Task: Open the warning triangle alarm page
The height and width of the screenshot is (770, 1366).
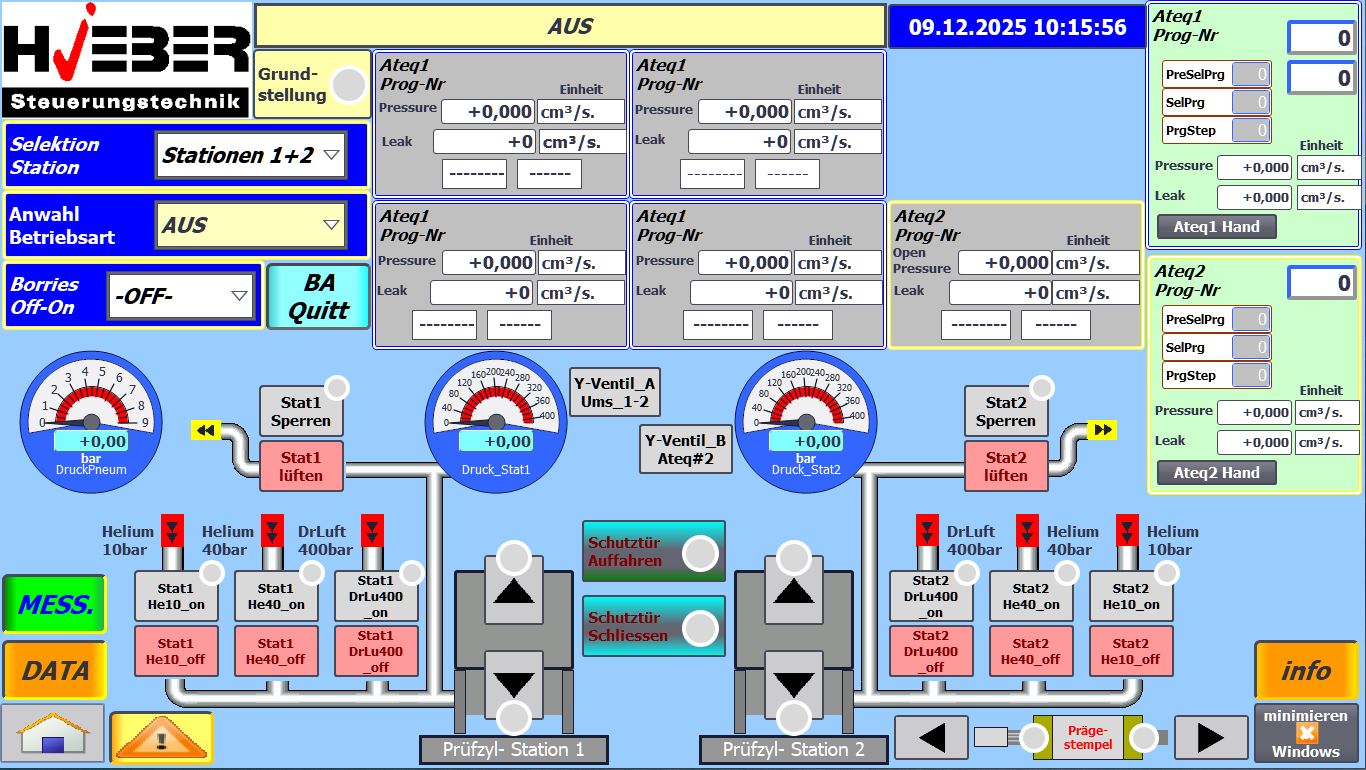Action: pos(160,738)
